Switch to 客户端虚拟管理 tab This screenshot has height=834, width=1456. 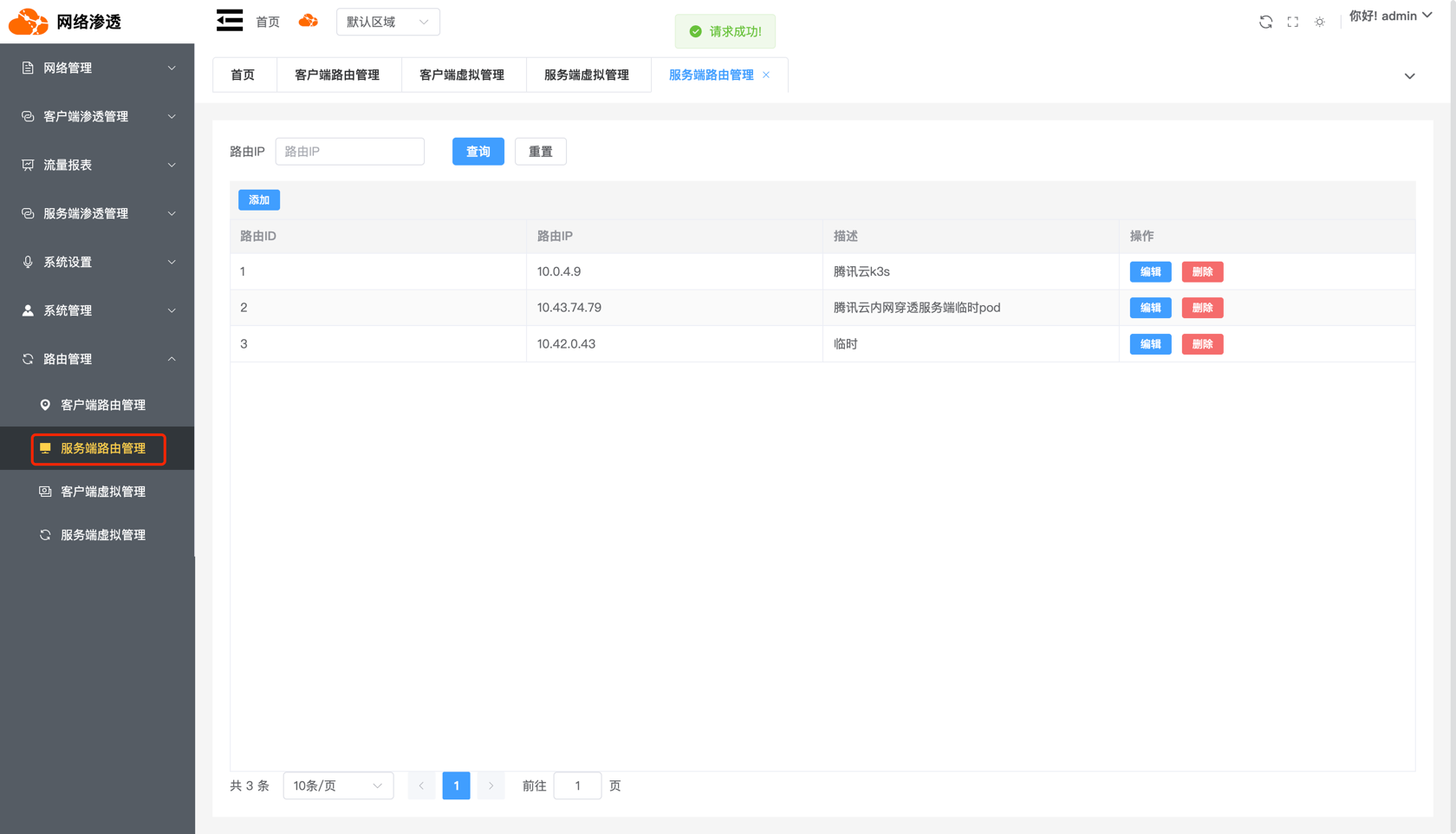coord(462,75)
